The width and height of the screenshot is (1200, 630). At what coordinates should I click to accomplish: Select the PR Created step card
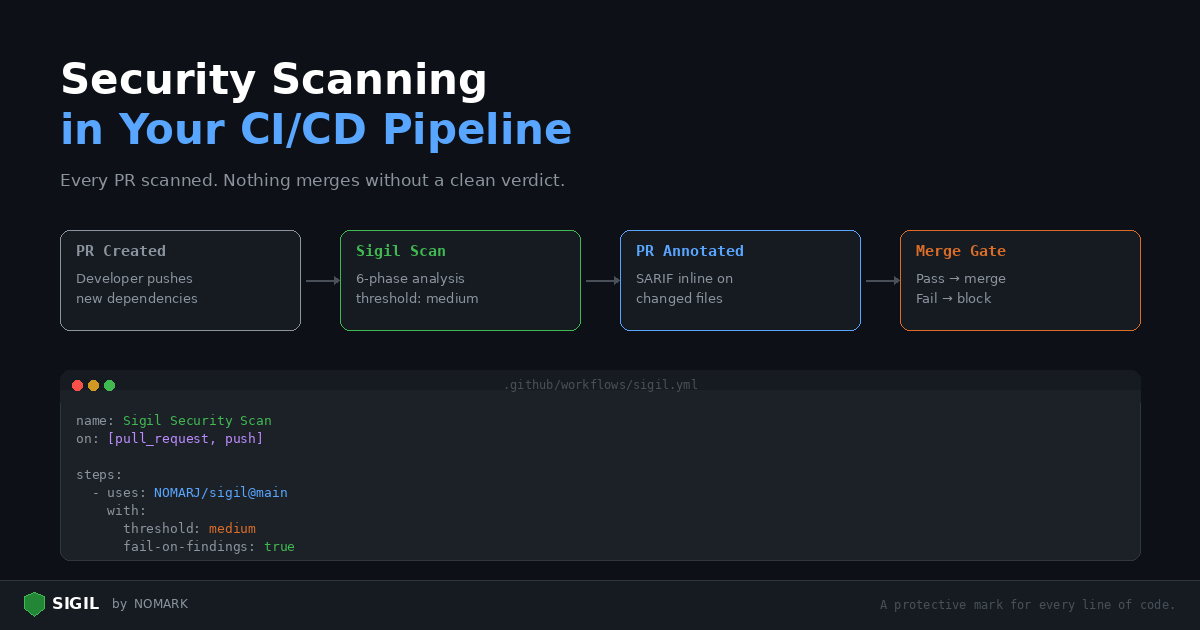[x=180, y=280]
